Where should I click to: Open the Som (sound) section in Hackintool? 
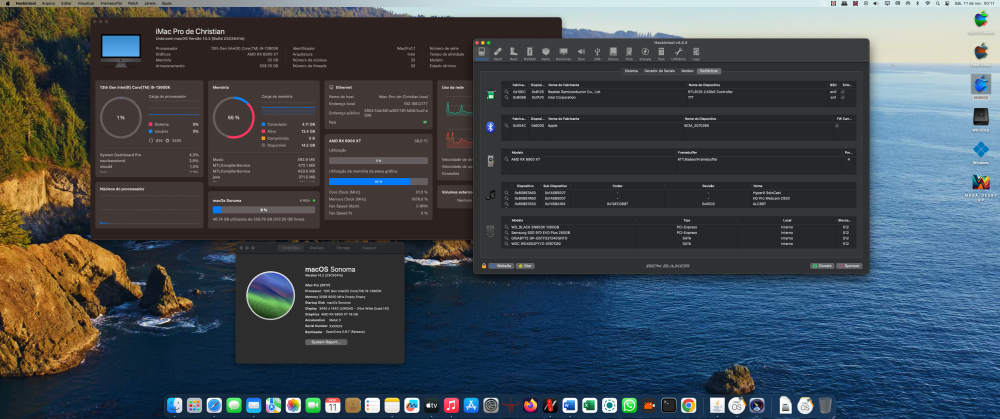tap(581, 54)
